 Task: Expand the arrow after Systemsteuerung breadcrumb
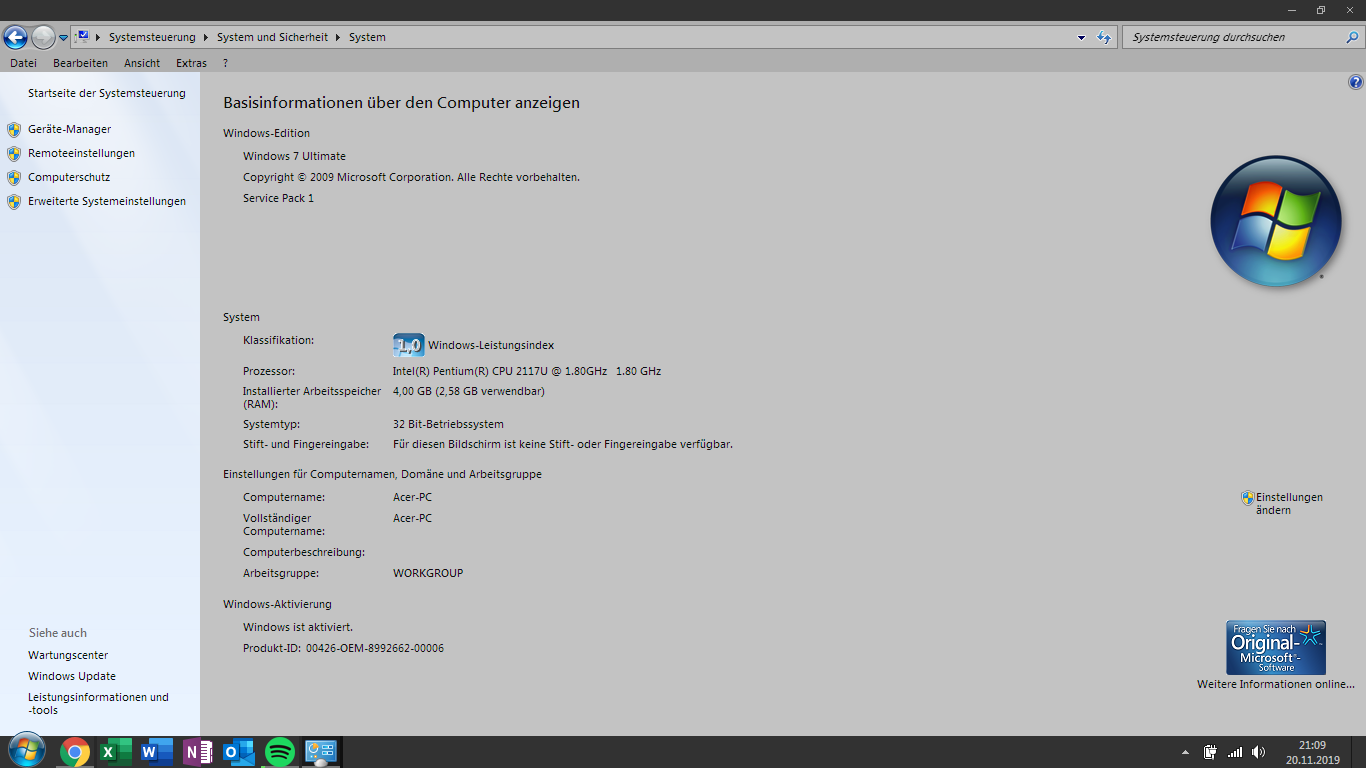206,37
